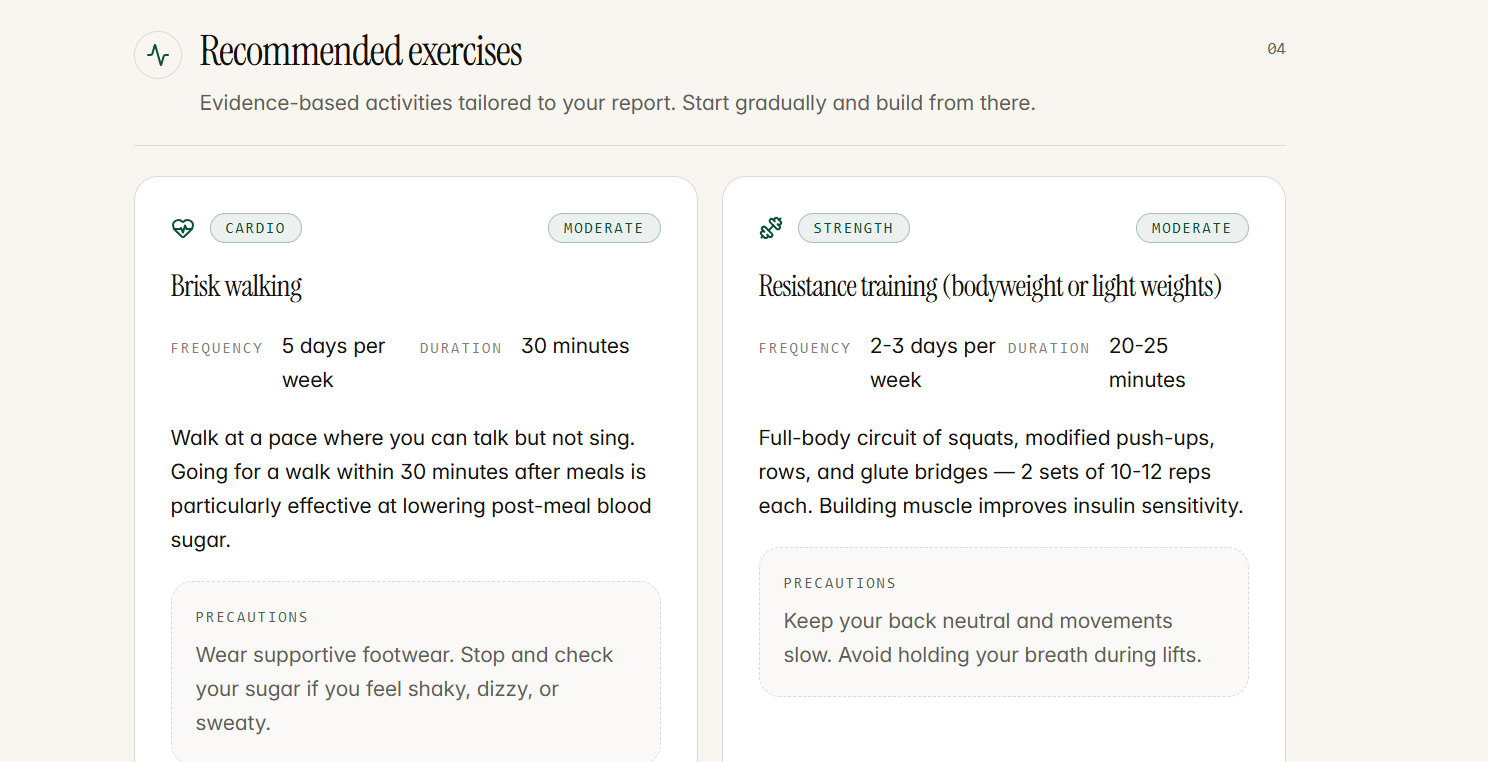This screenshot has height=762, width=1488.
Task: Expand the precautions box under Resistance training
Action: pyautogui.click(x=1004, y=621)
